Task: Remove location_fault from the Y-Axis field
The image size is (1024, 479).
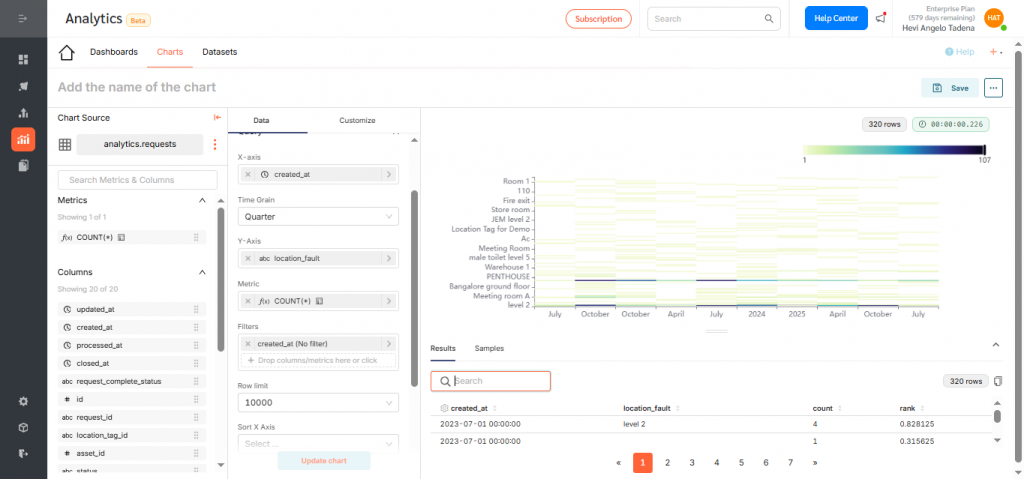Action: tap(248, 258)
